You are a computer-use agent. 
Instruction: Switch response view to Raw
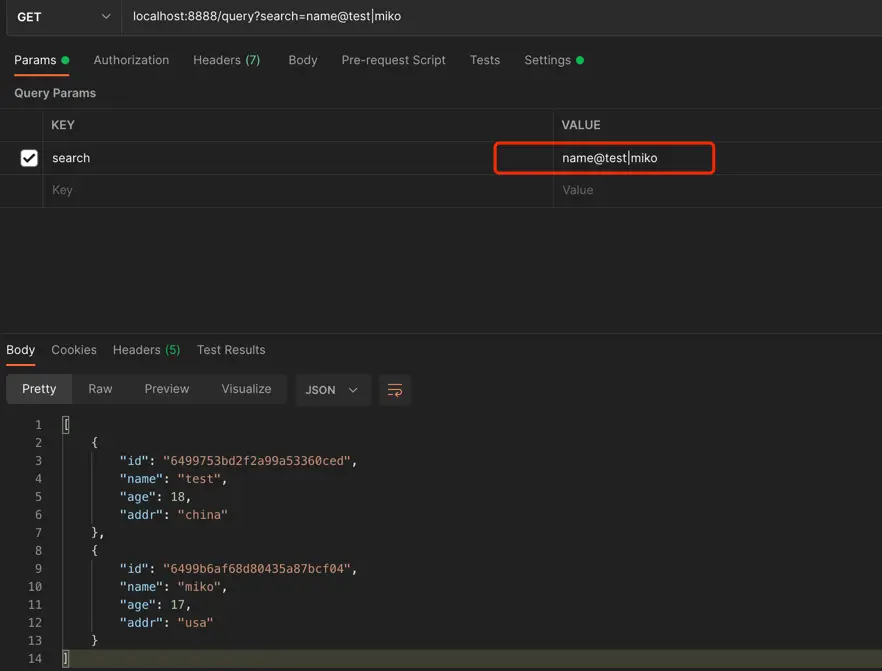coord(100,389)
